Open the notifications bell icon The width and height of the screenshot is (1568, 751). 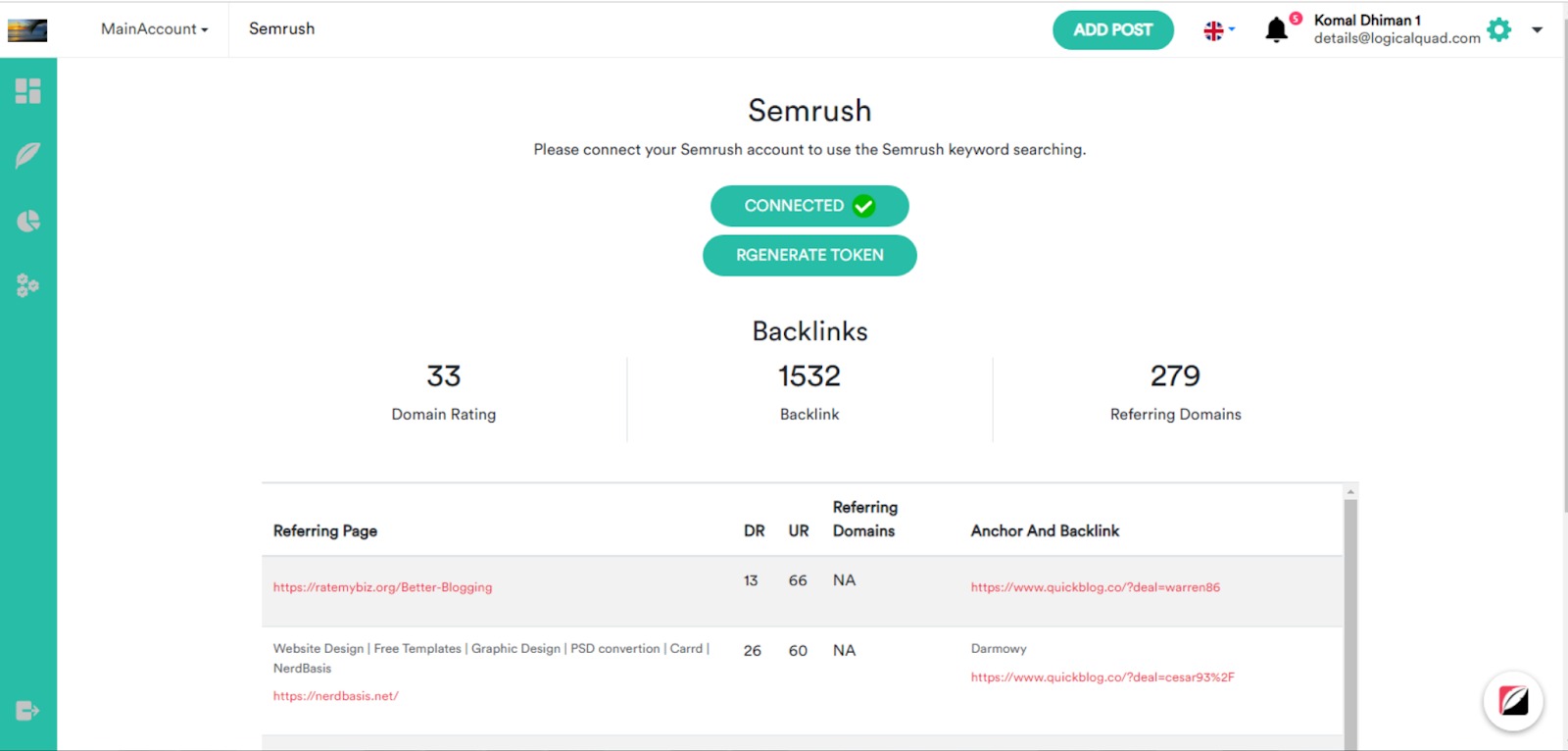pos(1276,30)
